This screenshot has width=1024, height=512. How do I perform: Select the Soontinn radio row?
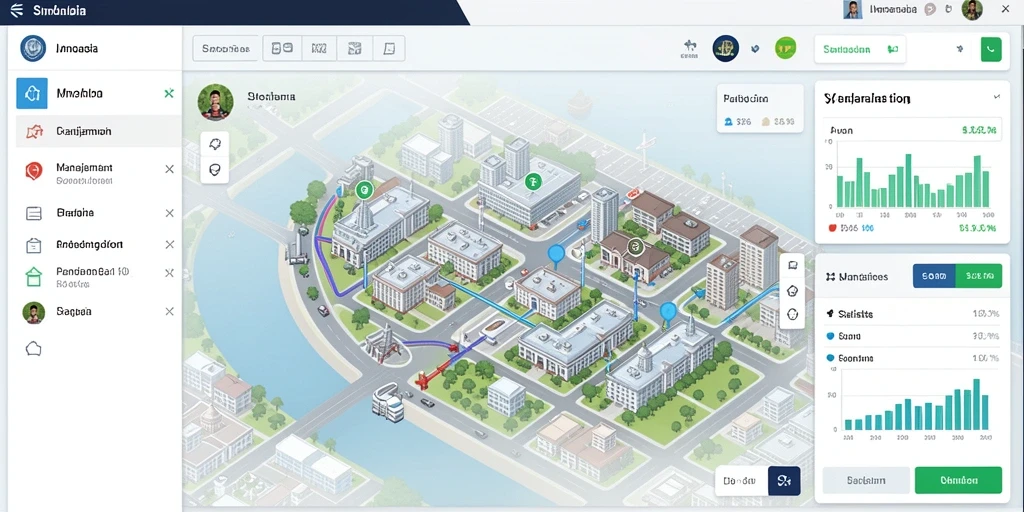click(913, 359)
